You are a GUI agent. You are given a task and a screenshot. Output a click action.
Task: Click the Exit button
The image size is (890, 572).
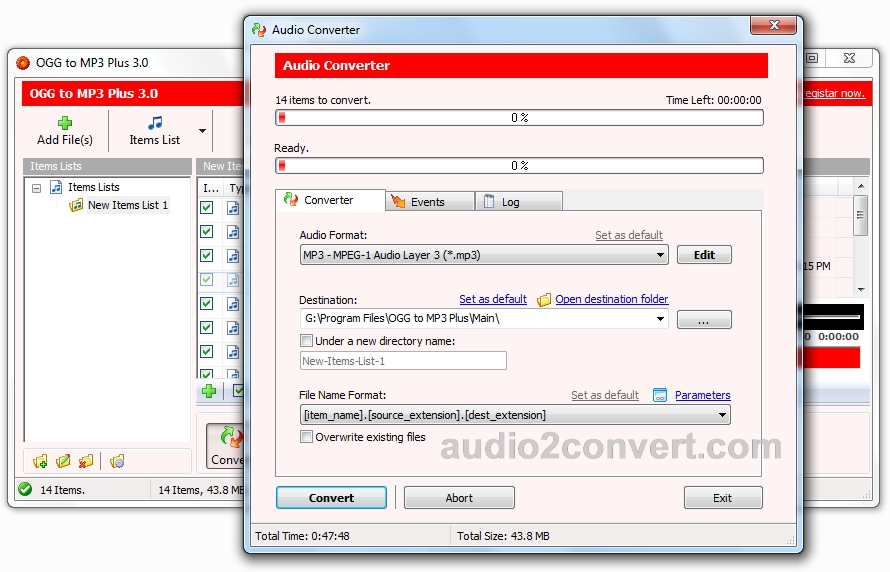[723, 498]
